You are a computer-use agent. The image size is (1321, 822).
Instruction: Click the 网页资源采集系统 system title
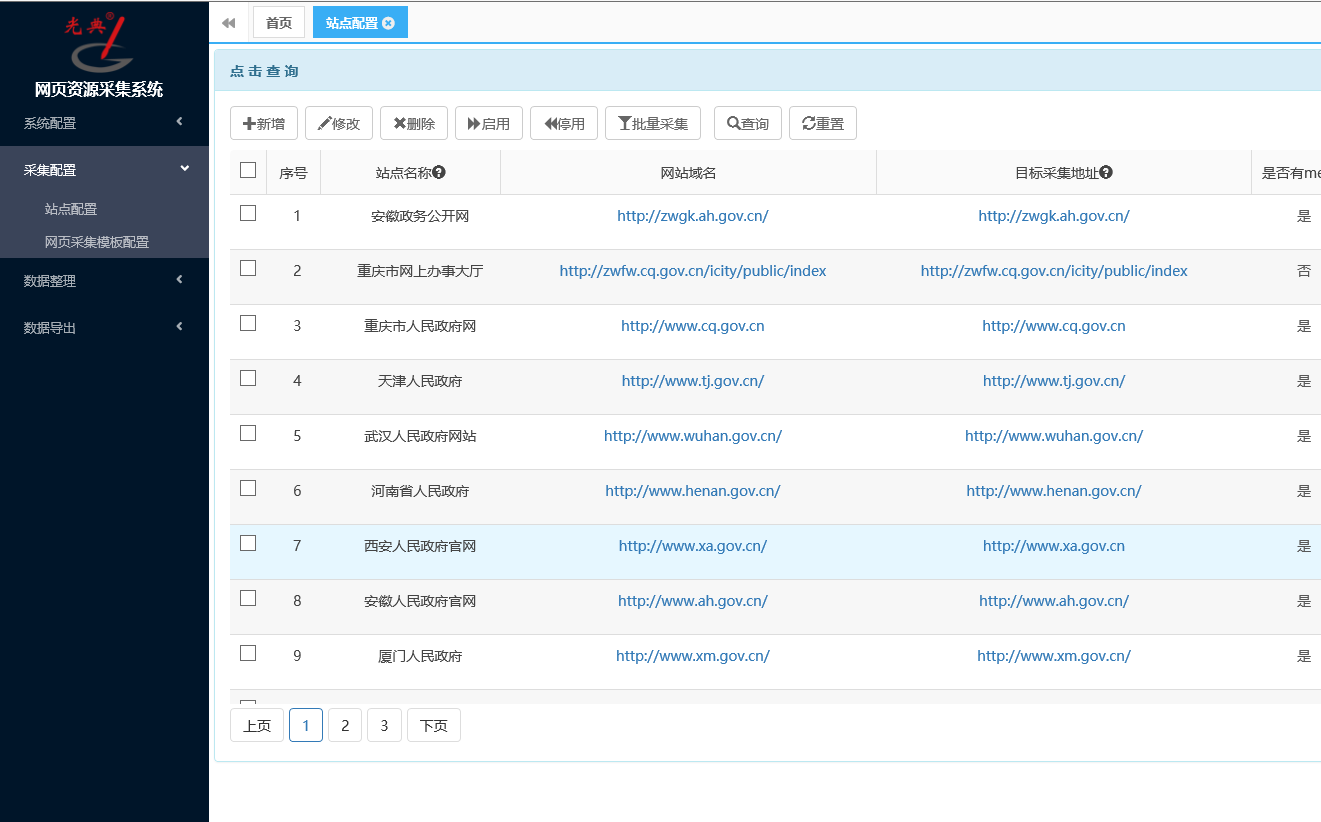99,89
